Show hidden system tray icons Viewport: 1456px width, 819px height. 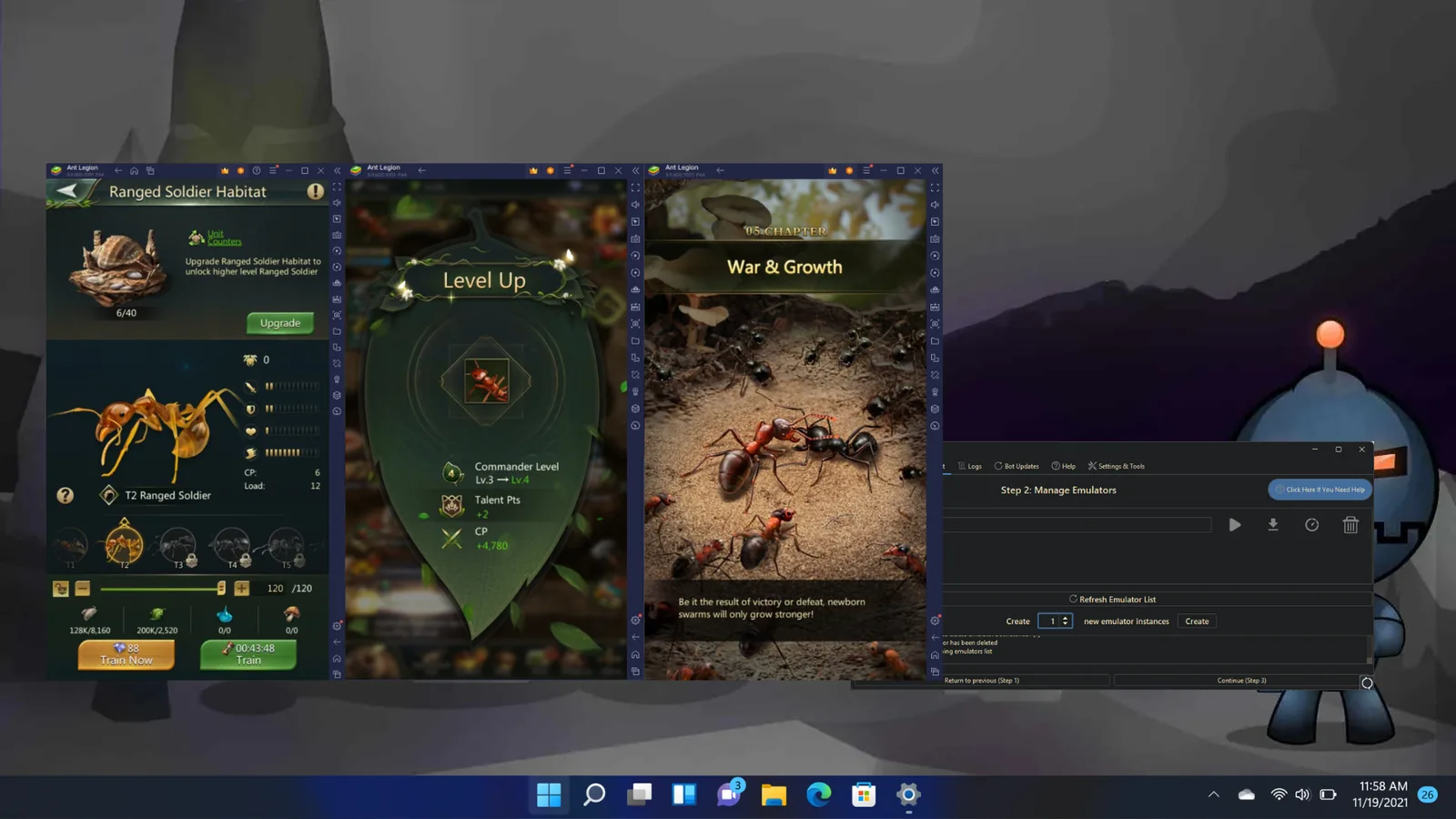tap(1213, 794)
